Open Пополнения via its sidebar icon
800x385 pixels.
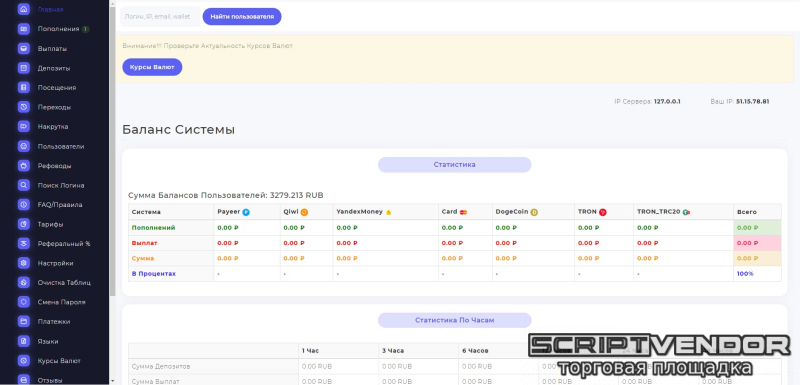point(23,29)
